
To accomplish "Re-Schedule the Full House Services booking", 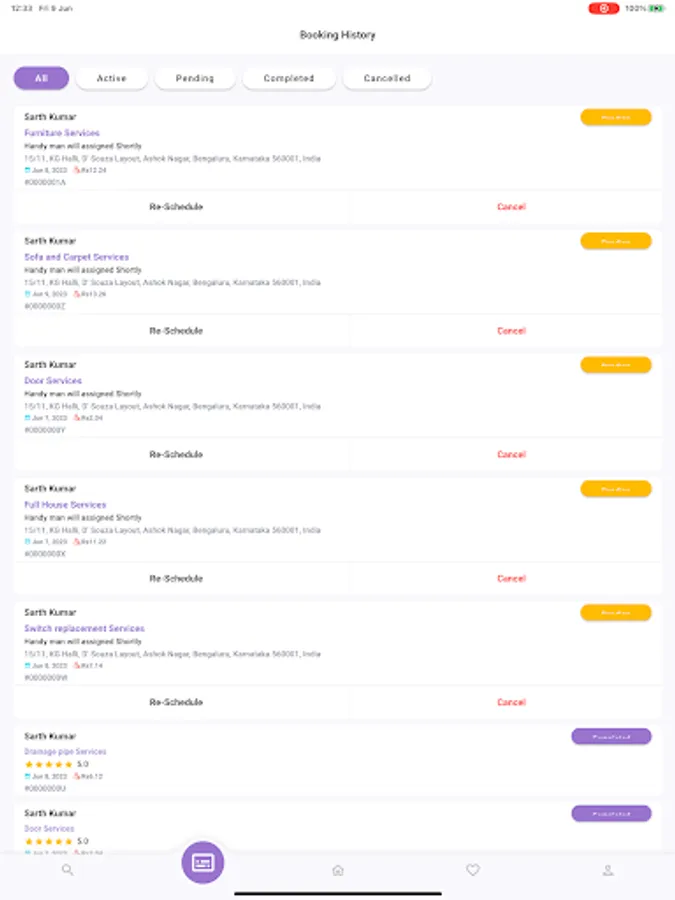I will [176, 579].
